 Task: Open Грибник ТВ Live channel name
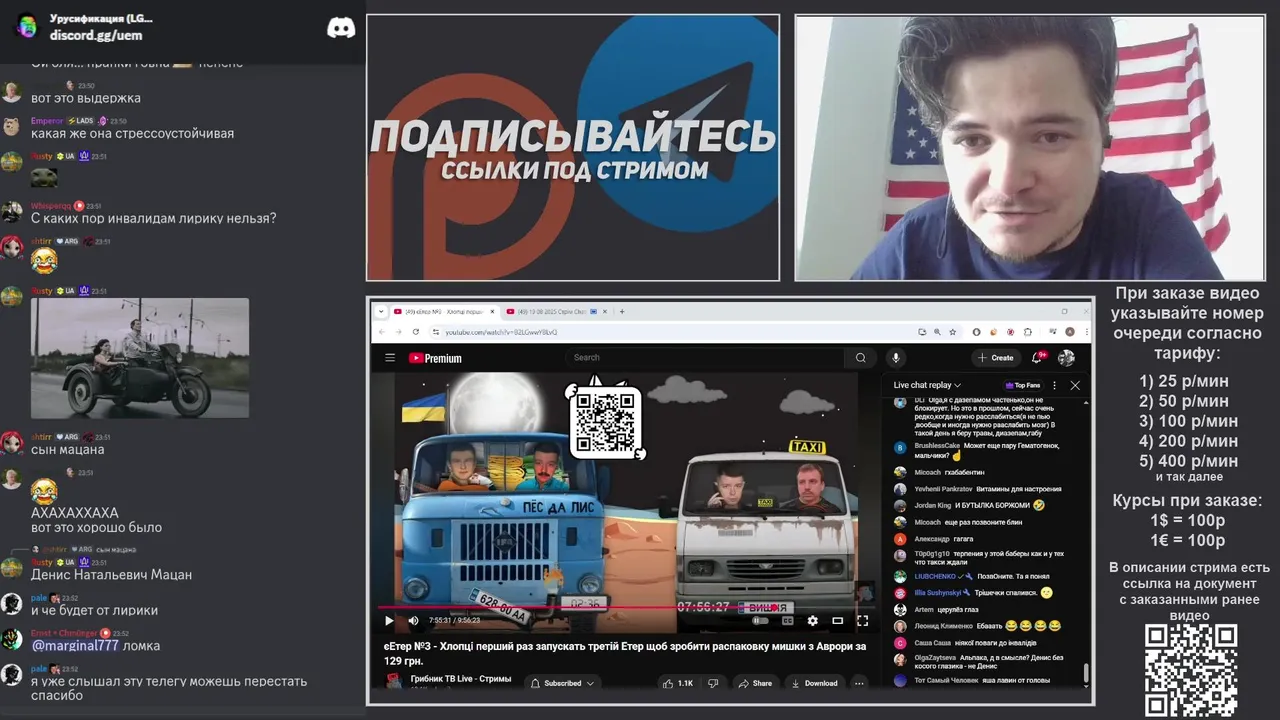(460, 678)
